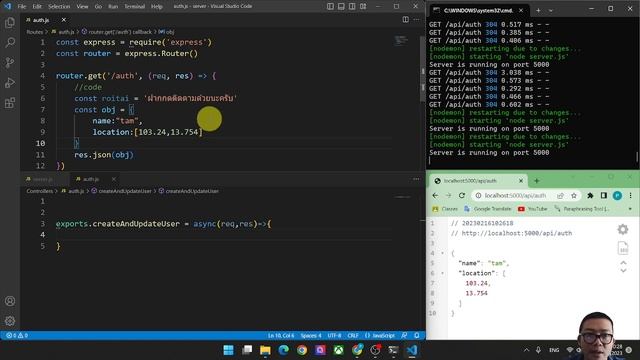Open the Chrome extensions puzzle icon
The image size is (640, 360).
tap(590, 196)
